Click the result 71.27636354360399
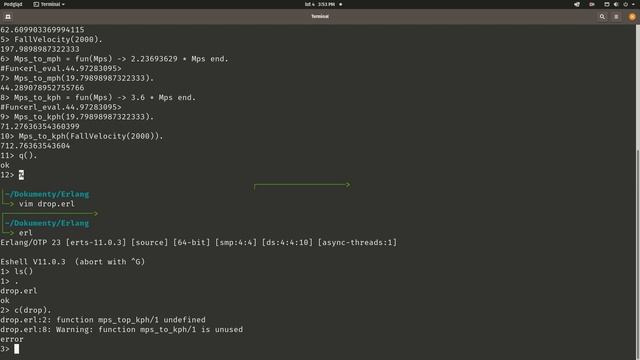The image size is (640, 360). click(40, 127)
